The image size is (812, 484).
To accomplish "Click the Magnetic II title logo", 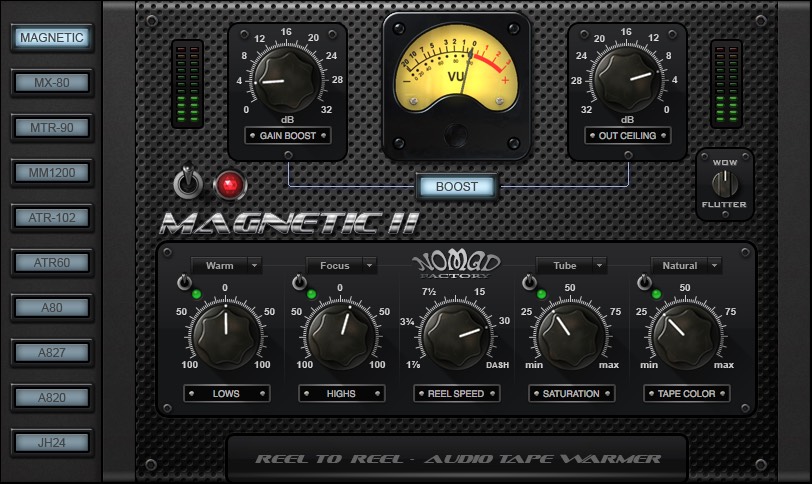I will (x=289, y=223).
